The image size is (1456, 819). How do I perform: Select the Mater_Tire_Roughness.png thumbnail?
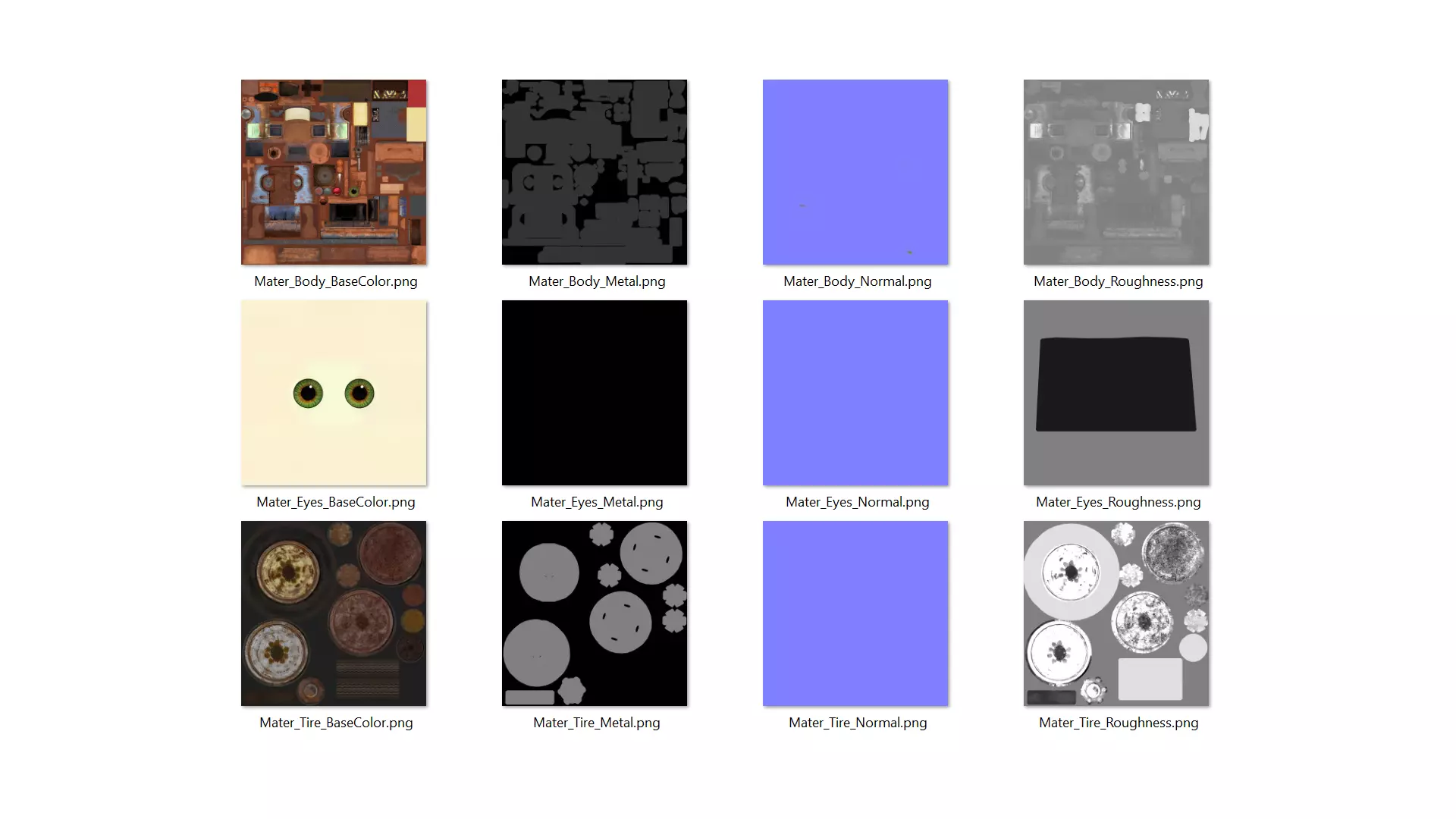pyautogui.click(x=1116, y=613)
